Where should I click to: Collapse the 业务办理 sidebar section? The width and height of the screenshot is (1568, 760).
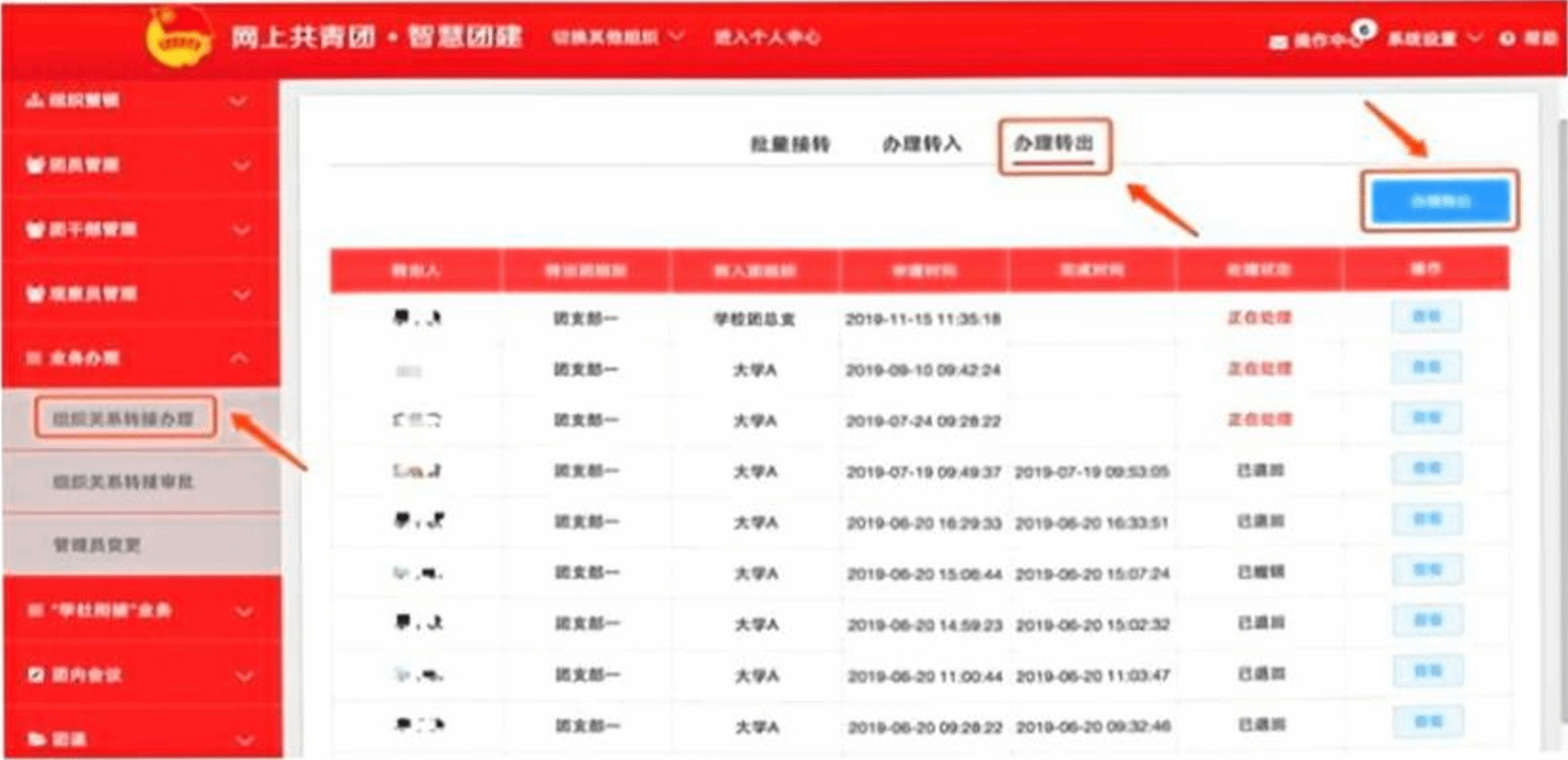pos(238,358)
